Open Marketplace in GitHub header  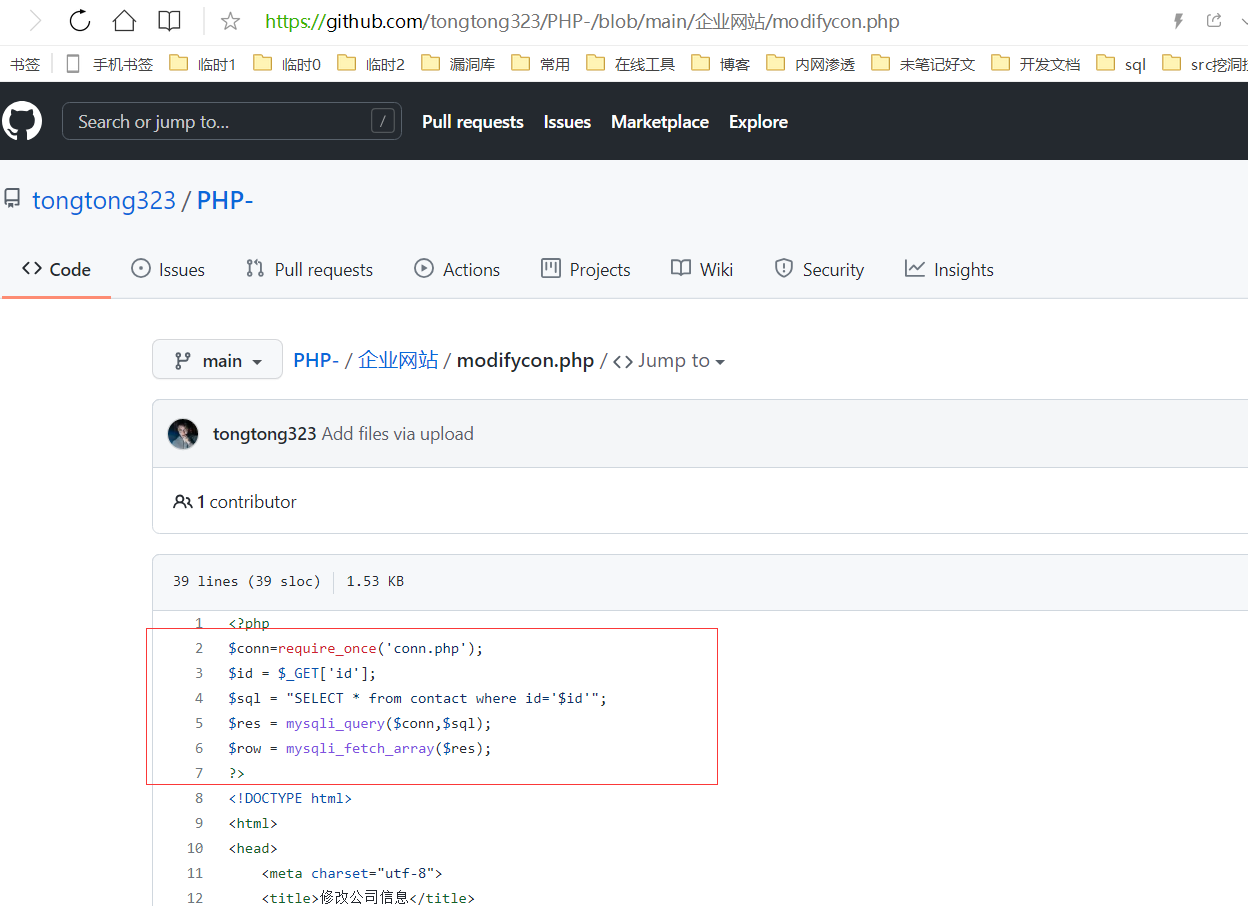pos(660,122)
